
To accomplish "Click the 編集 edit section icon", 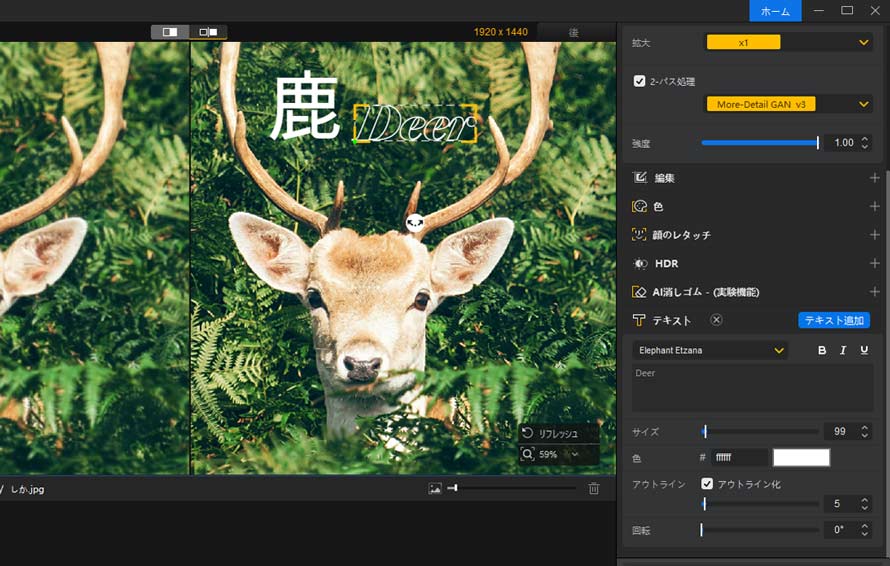I will 640,178.
